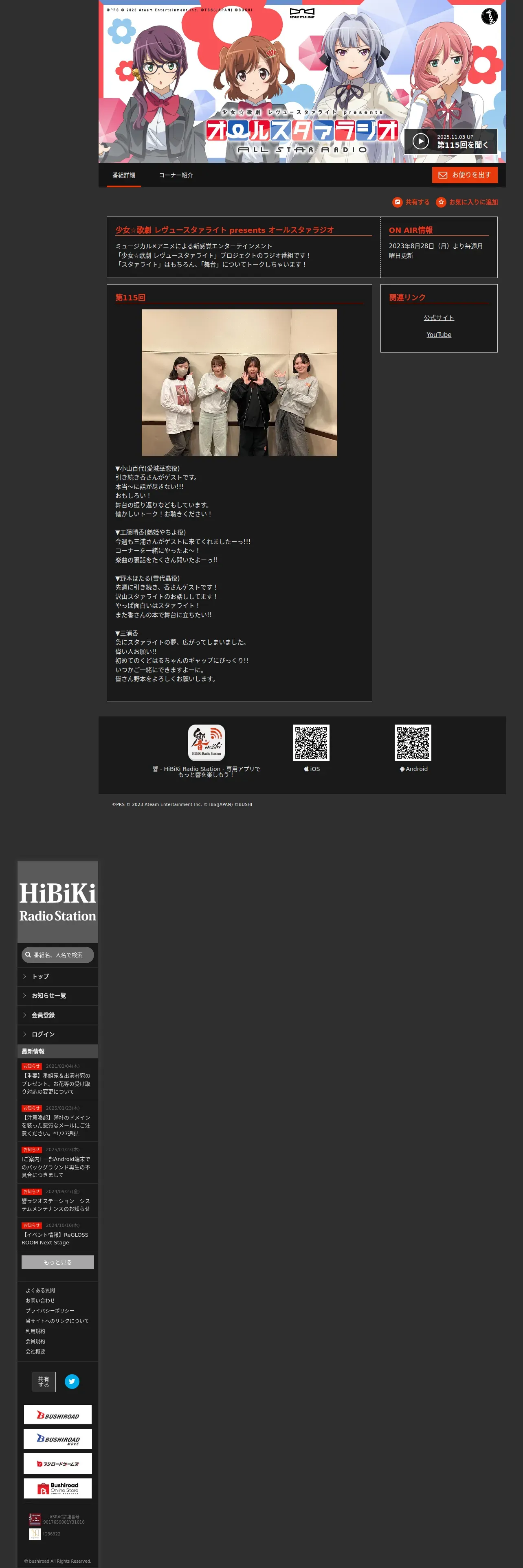
Task: Click the もっと見る button
Action: click(58, 1262)
